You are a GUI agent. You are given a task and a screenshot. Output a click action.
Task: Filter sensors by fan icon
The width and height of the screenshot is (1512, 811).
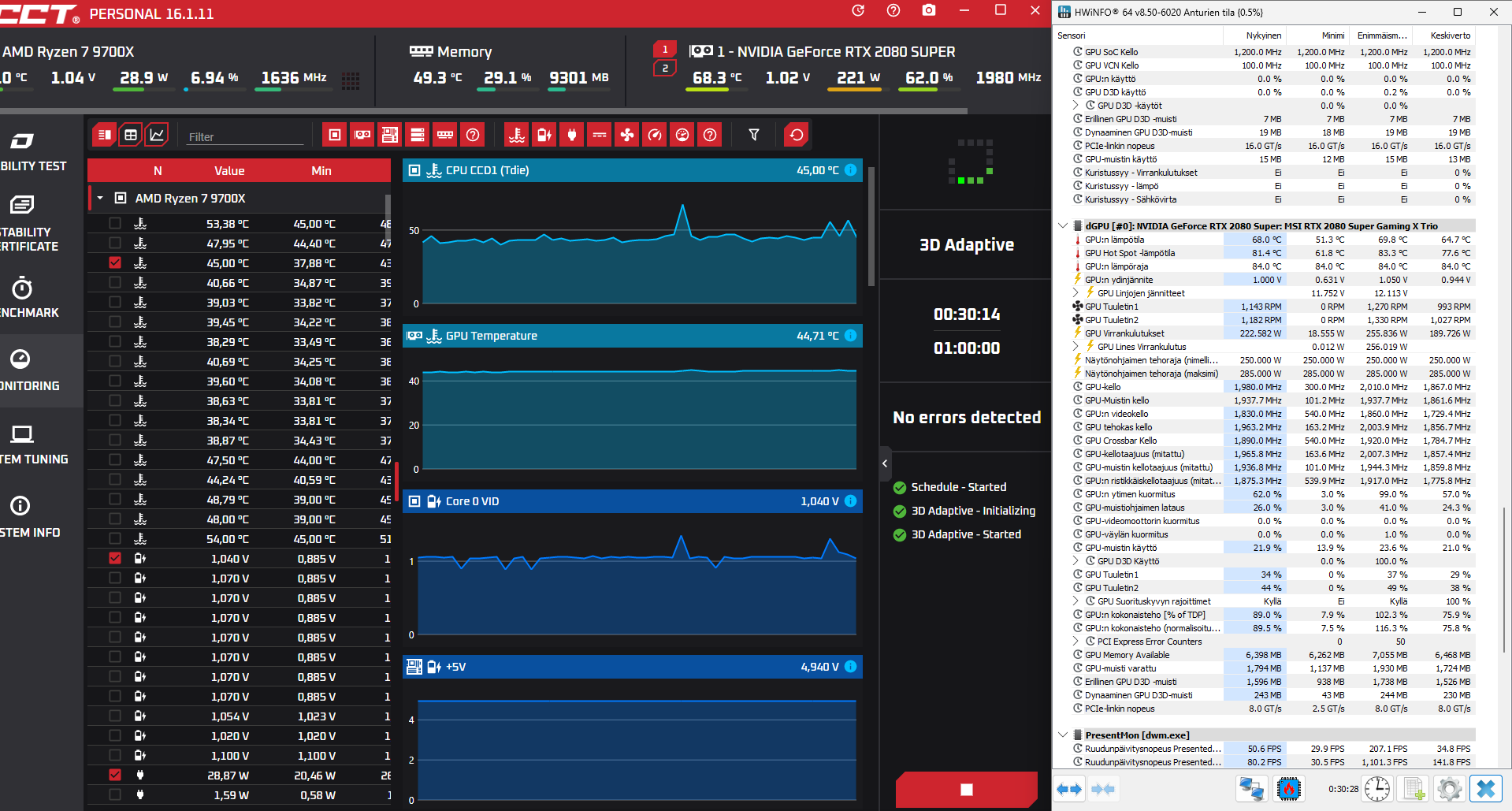[627, 135]
